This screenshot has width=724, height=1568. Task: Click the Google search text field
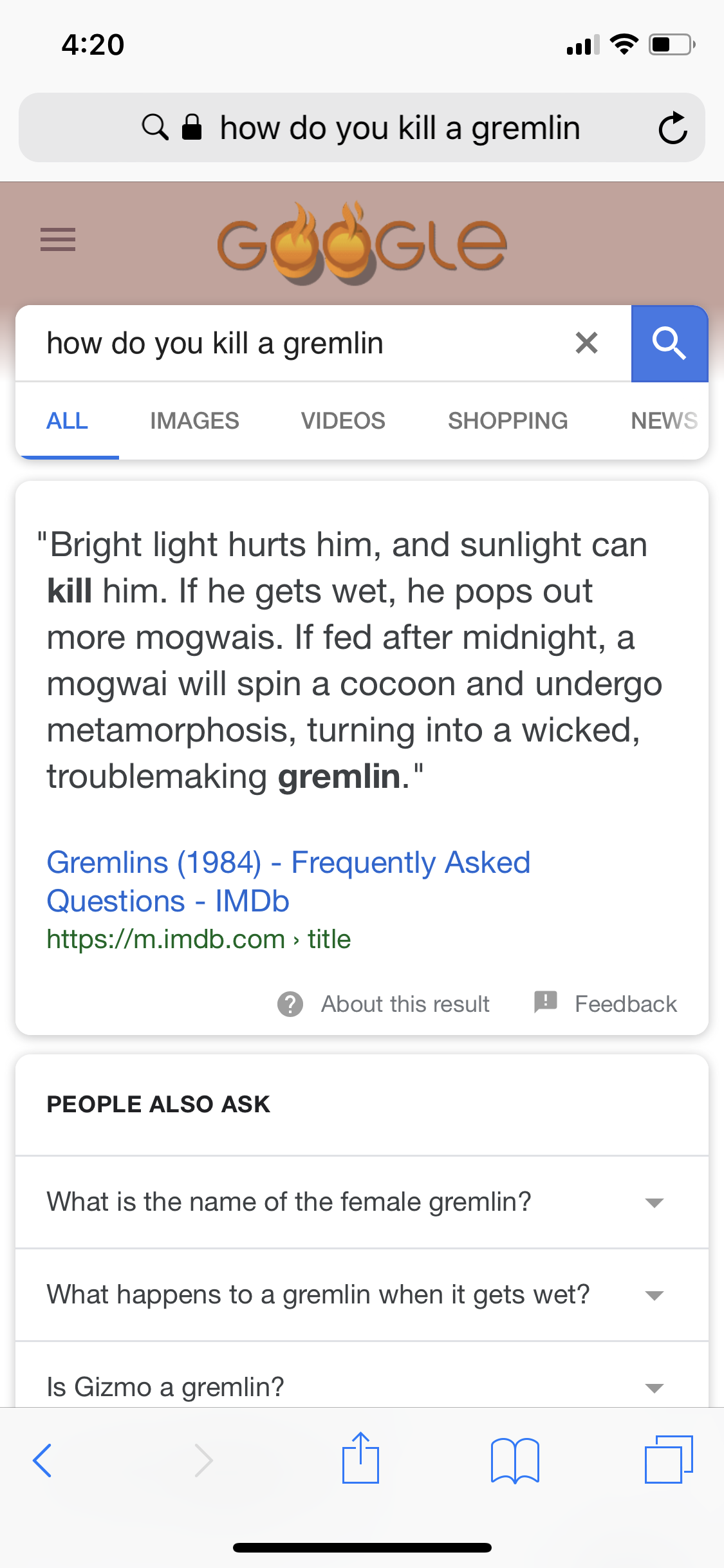tap(302, 343)
